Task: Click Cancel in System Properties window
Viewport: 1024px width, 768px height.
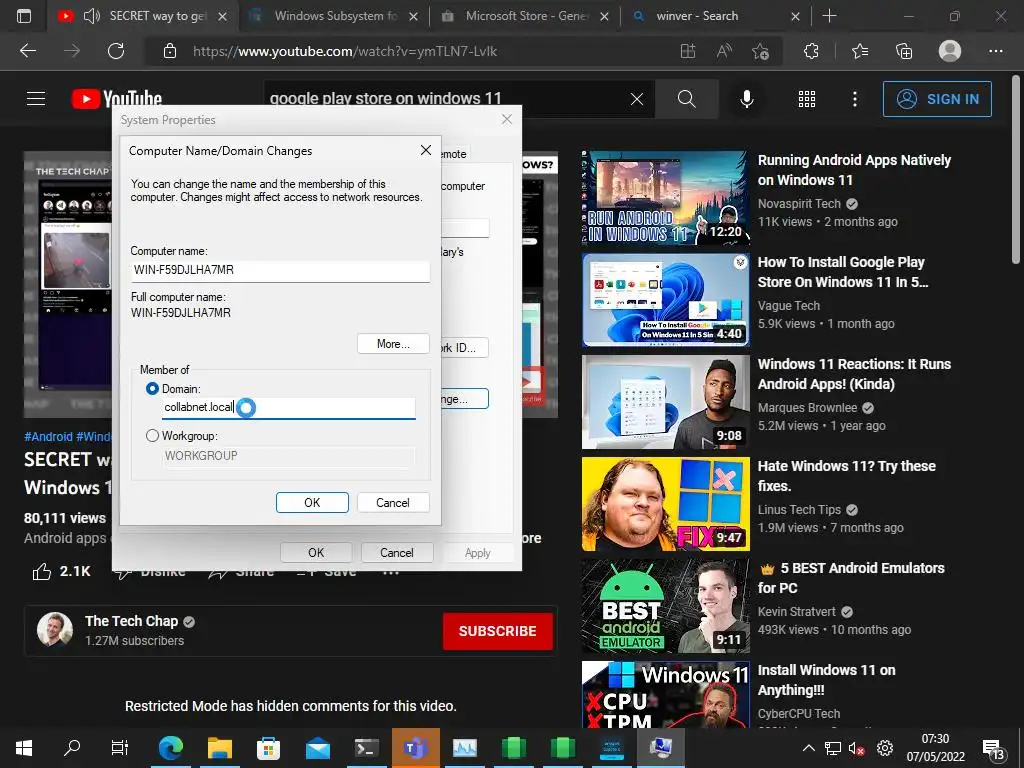Action: pyautogui.click(x=396, y=552)
